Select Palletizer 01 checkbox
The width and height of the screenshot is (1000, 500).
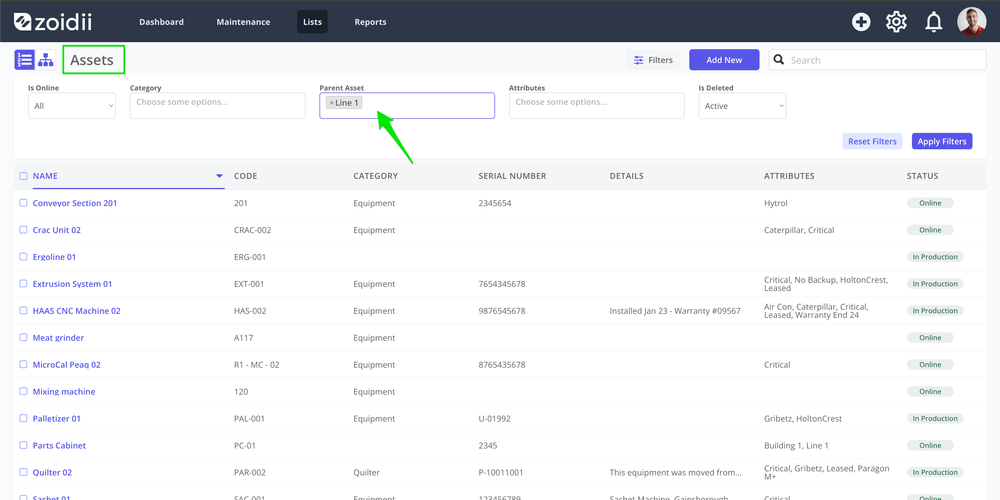coord(24,418)
